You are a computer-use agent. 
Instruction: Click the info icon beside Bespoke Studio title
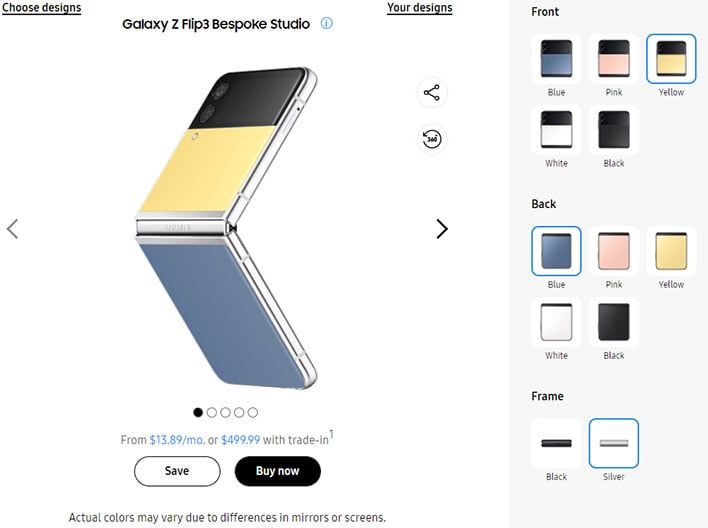pos(326,23)
